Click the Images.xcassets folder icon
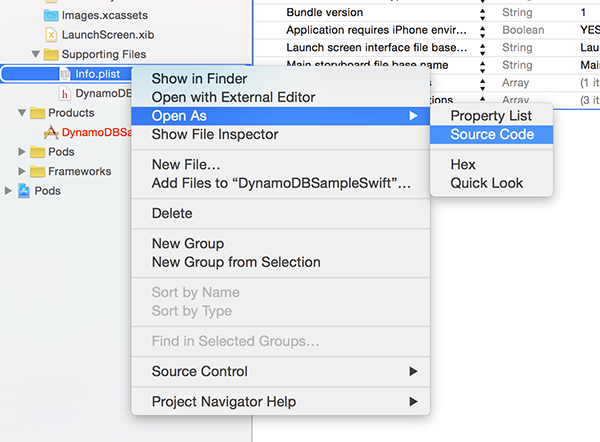The width and height of the screenshot is (600, 442). pyautogui.click(x=51, y=15)
